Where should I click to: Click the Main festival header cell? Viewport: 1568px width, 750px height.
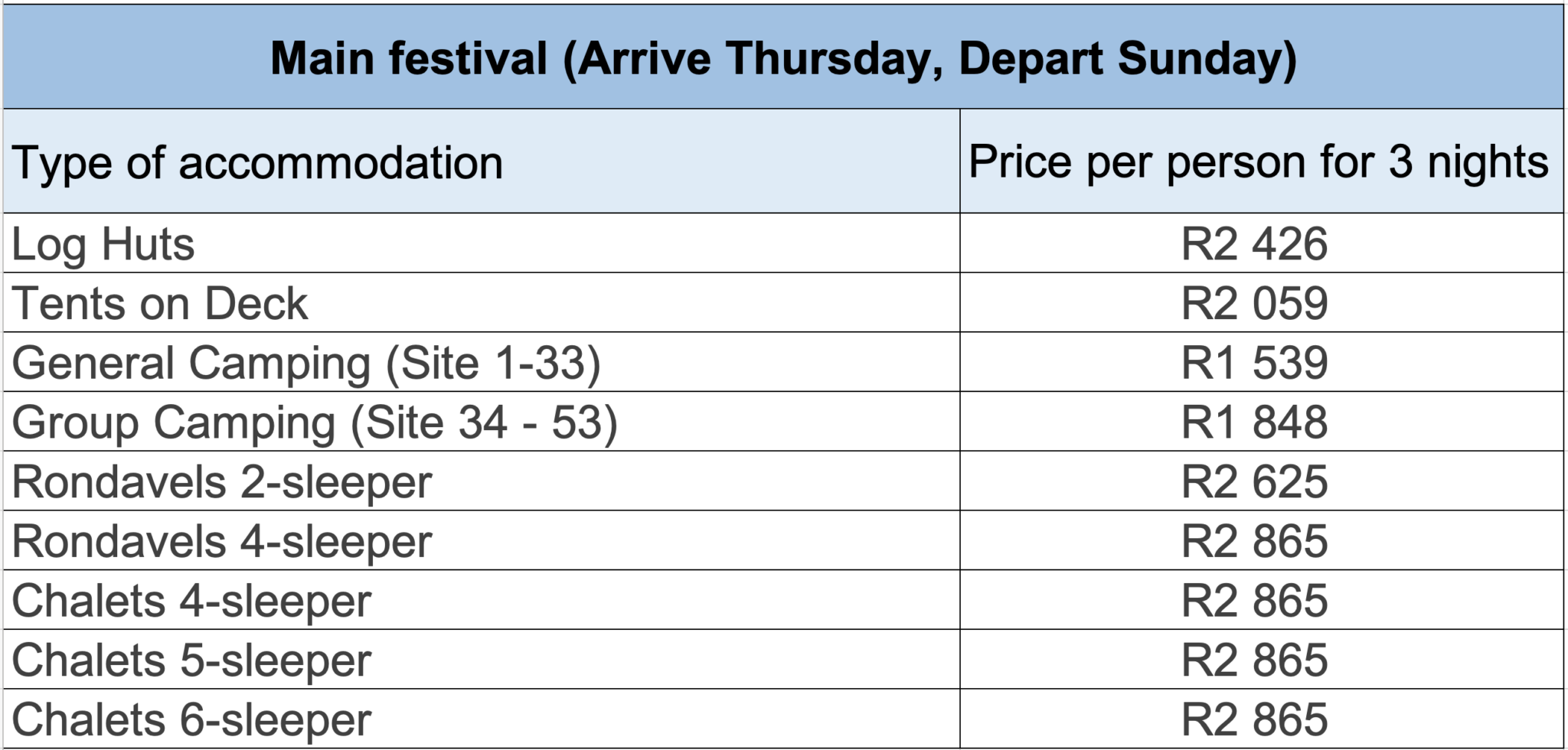[x=783, y=58]
